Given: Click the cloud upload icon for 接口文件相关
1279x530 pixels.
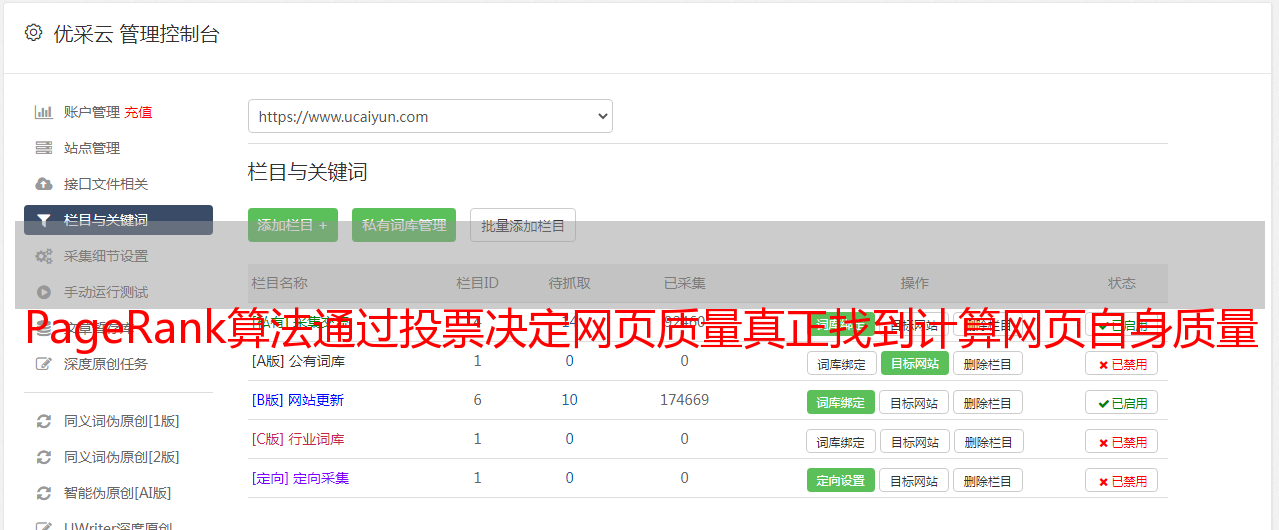Looking at the screenshot, I should (x=43, y=184).
